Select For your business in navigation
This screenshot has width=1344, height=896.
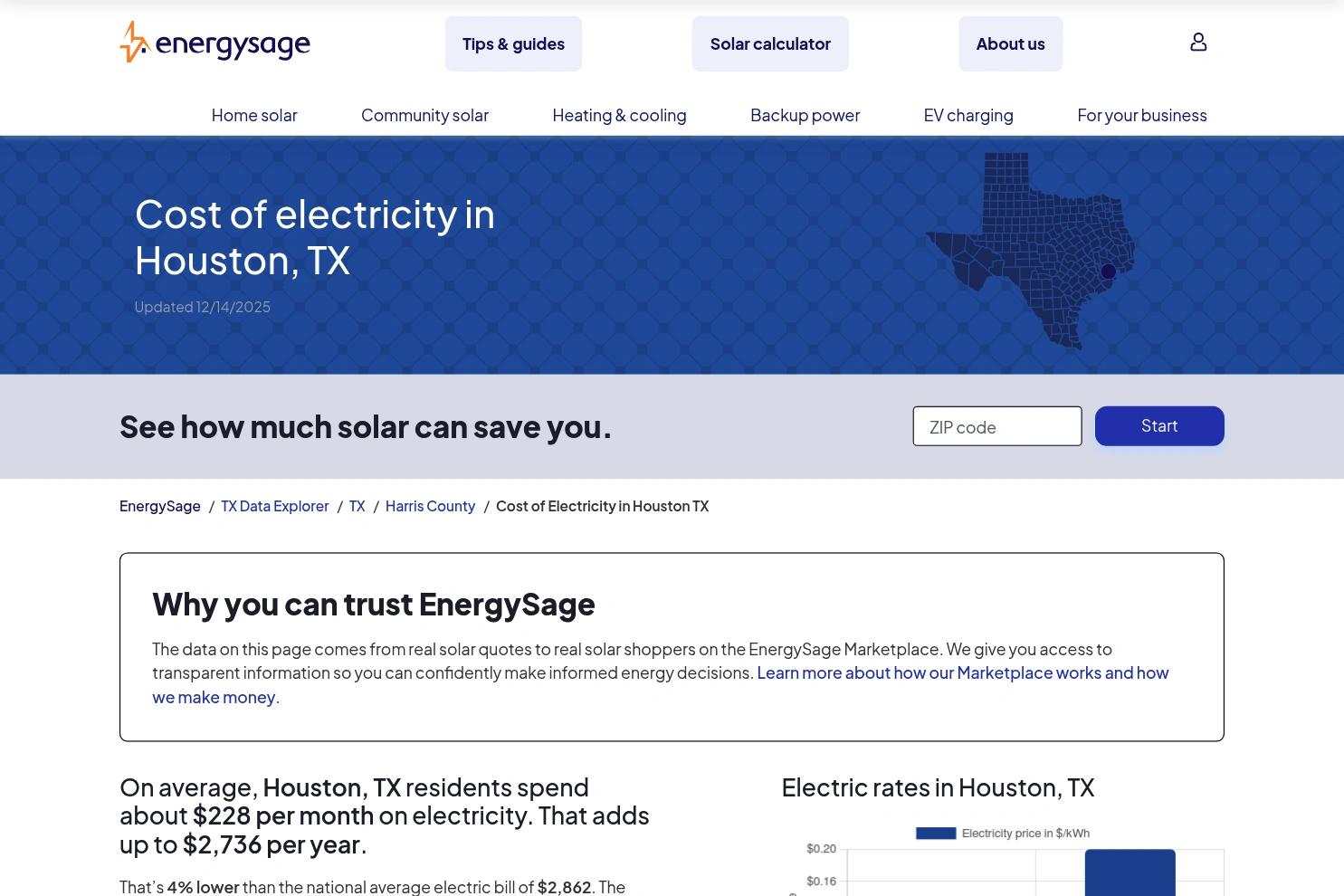[1142, 115]
